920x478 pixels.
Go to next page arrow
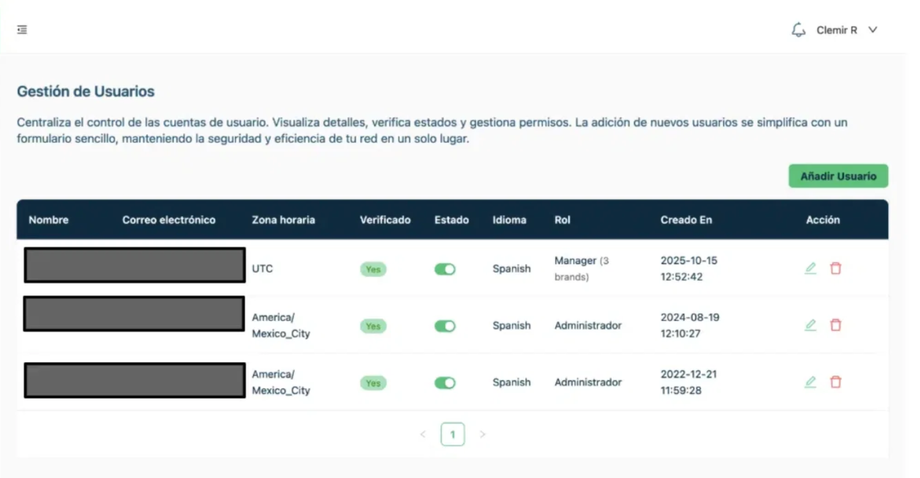[482, 435]
